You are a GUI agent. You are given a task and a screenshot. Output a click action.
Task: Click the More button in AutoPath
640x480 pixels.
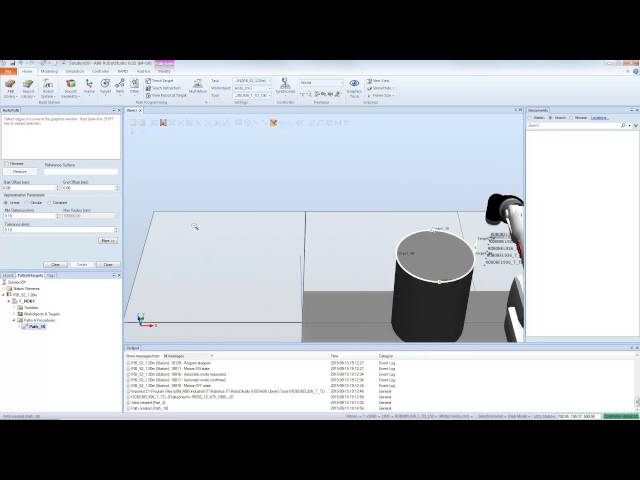(x=108, y=241)
